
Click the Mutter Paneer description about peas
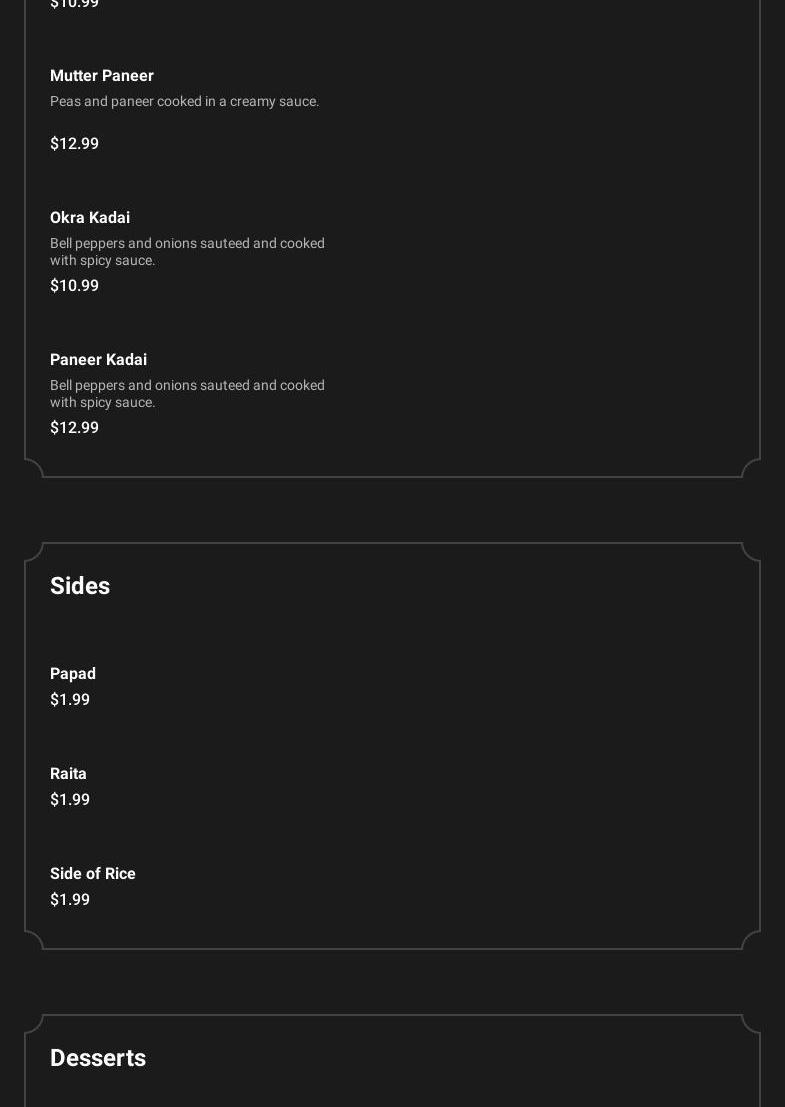184,101
